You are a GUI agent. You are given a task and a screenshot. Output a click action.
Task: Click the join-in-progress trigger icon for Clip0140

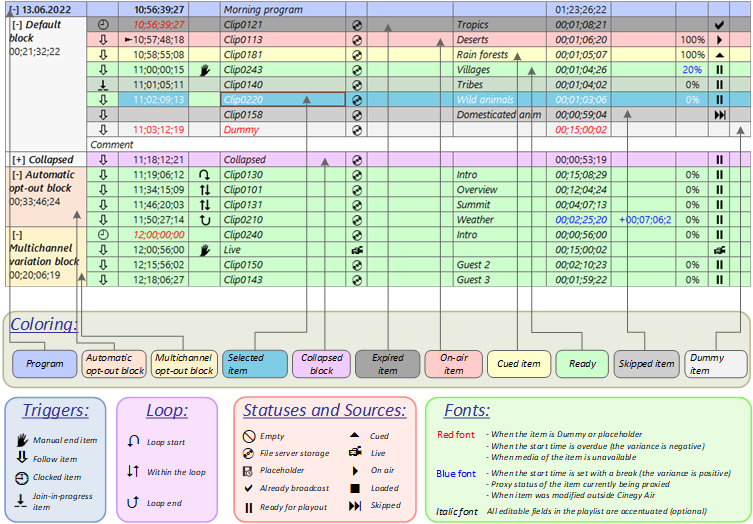104,85
